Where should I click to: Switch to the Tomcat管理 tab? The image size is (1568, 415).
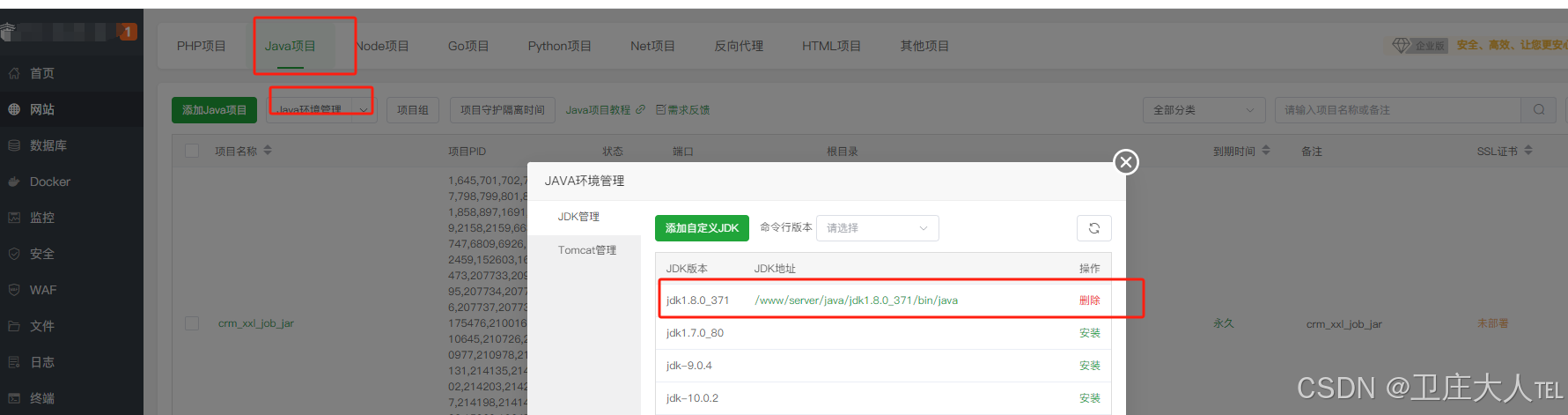pyautogui.click(x=586, y=250)
